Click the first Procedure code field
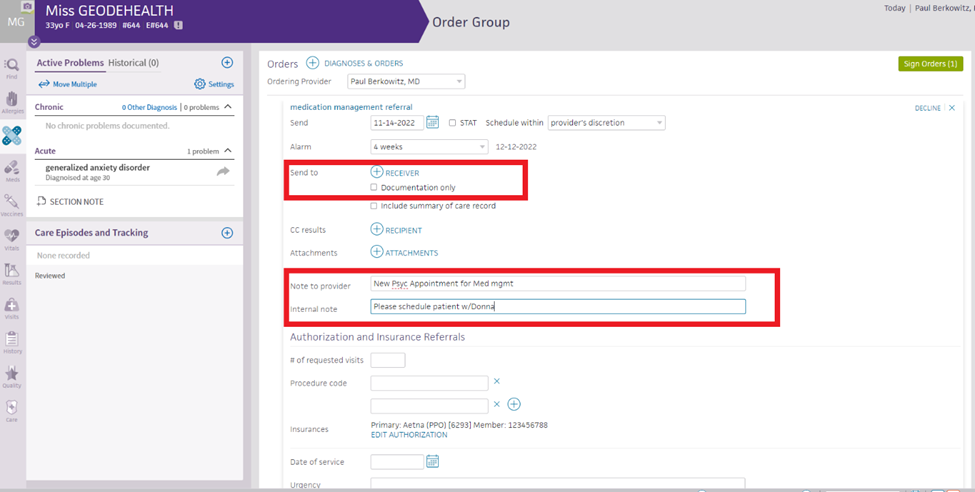The image size is (975, 492). tap(430, 383)
